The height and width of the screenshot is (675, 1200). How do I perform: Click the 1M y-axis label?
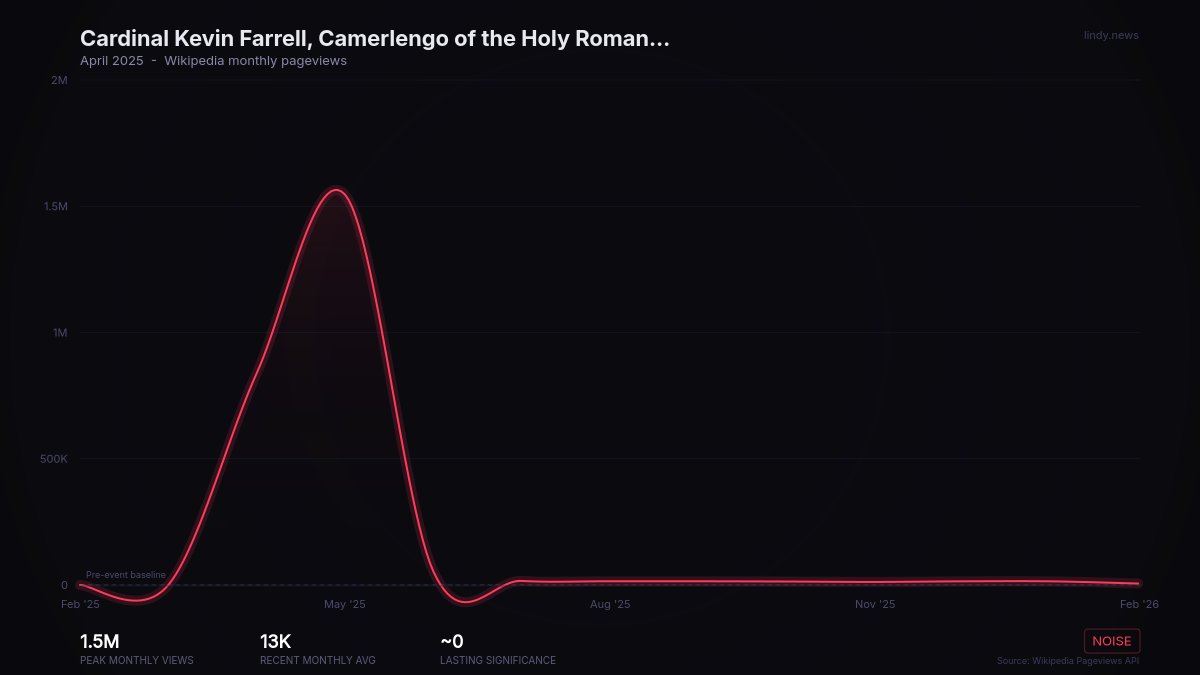60,333
